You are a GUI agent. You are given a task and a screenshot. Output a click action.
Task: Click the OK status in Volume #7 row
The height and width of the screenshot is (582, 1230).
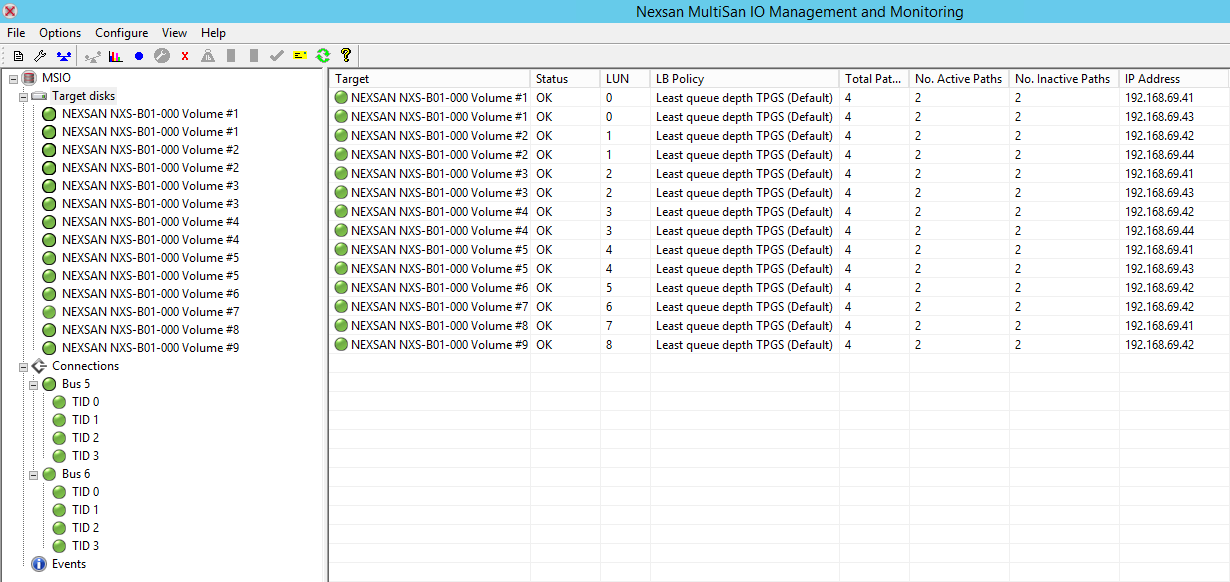544,307
